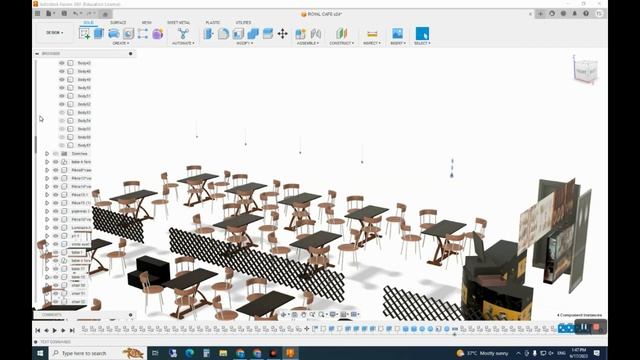Click the Windows Start button
This screenshot has width=640, height=360.
coord(40,353)
